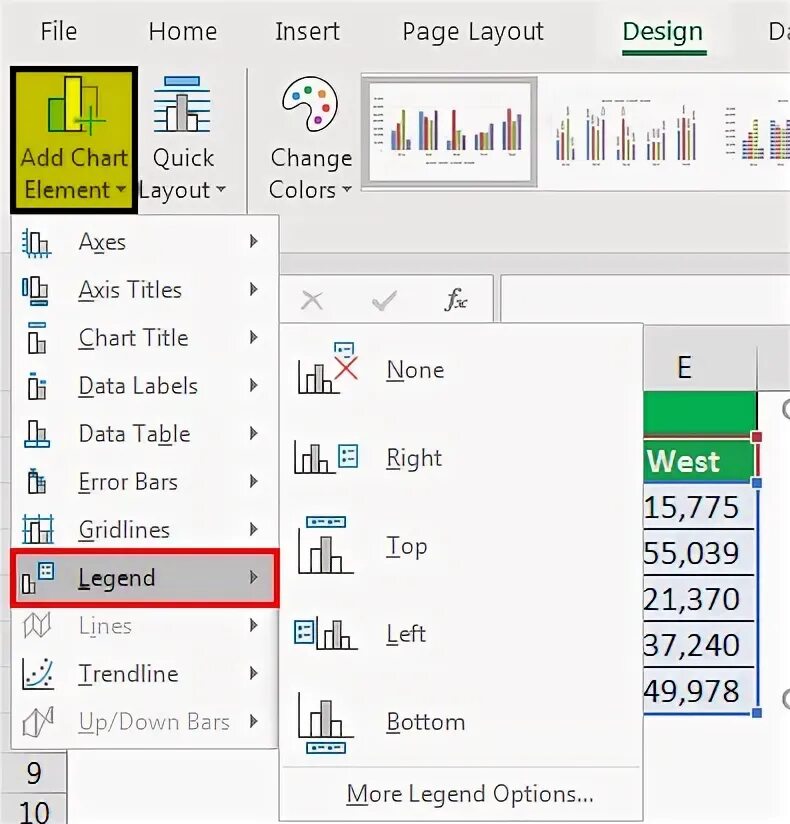This screenshot has height=824, width=790.
Task: Choose Top legend position icon
Action: [326, 544]
